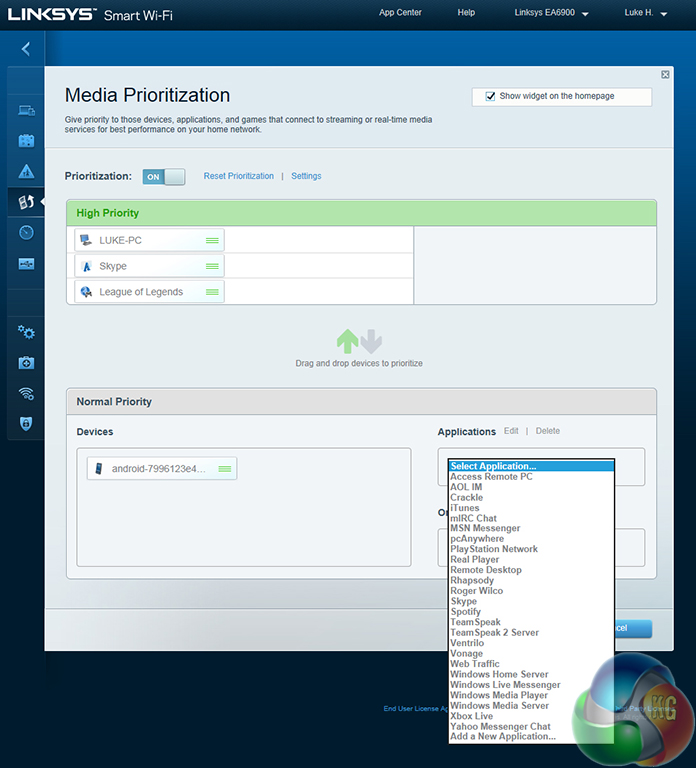Click the End User License Agreement link
This screenshot has height=768, width=696.
[415, 708]
